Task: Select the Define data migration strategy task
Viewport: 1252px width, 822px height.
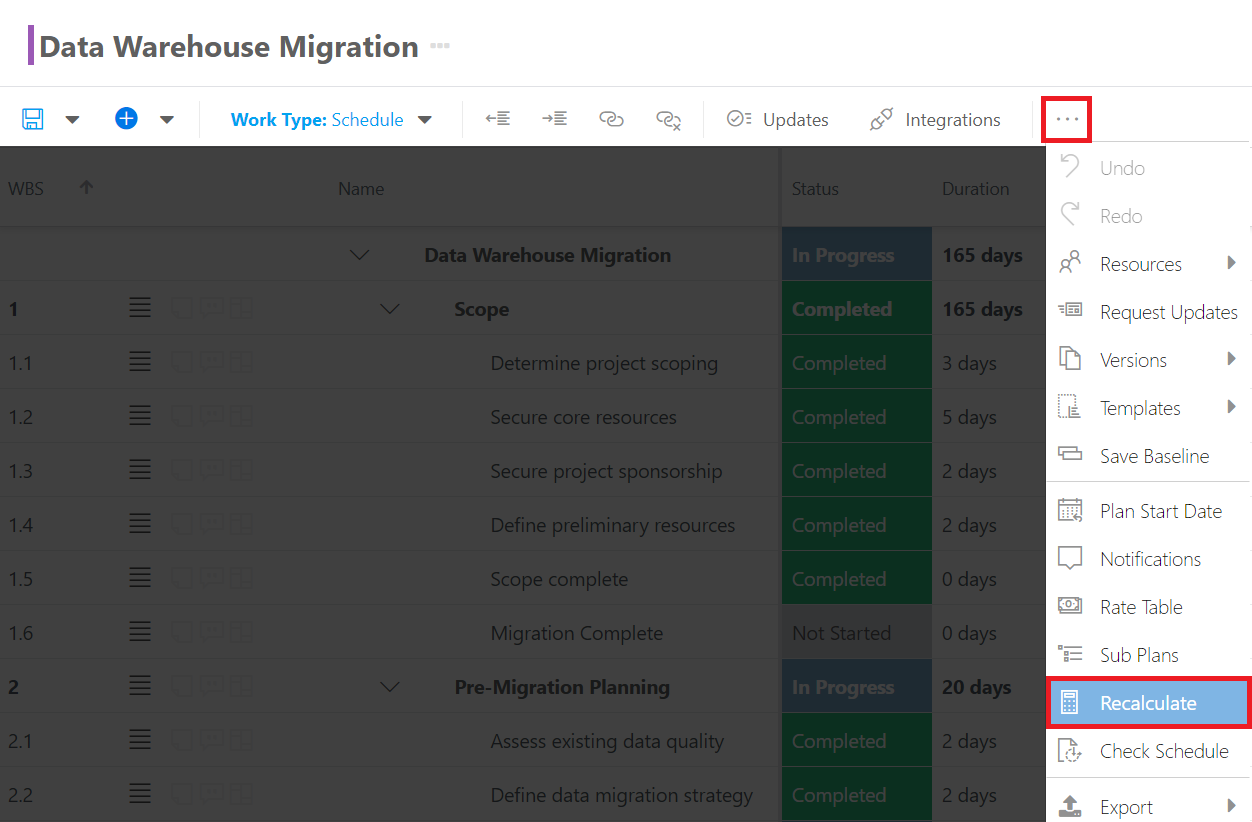Action: click(621, 795)
